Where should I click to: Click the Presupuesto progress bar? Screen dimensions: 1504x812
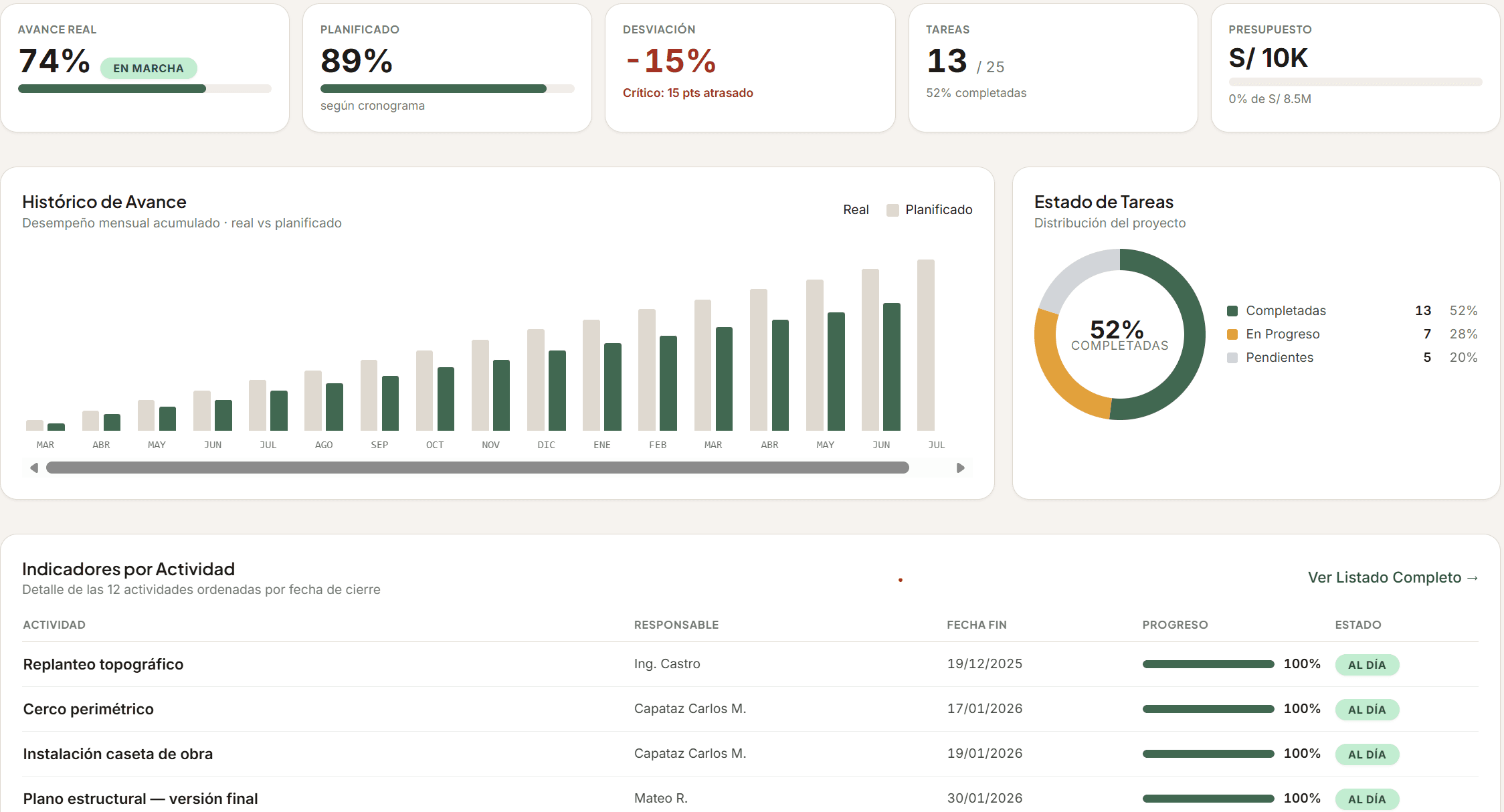[1355, 82]
